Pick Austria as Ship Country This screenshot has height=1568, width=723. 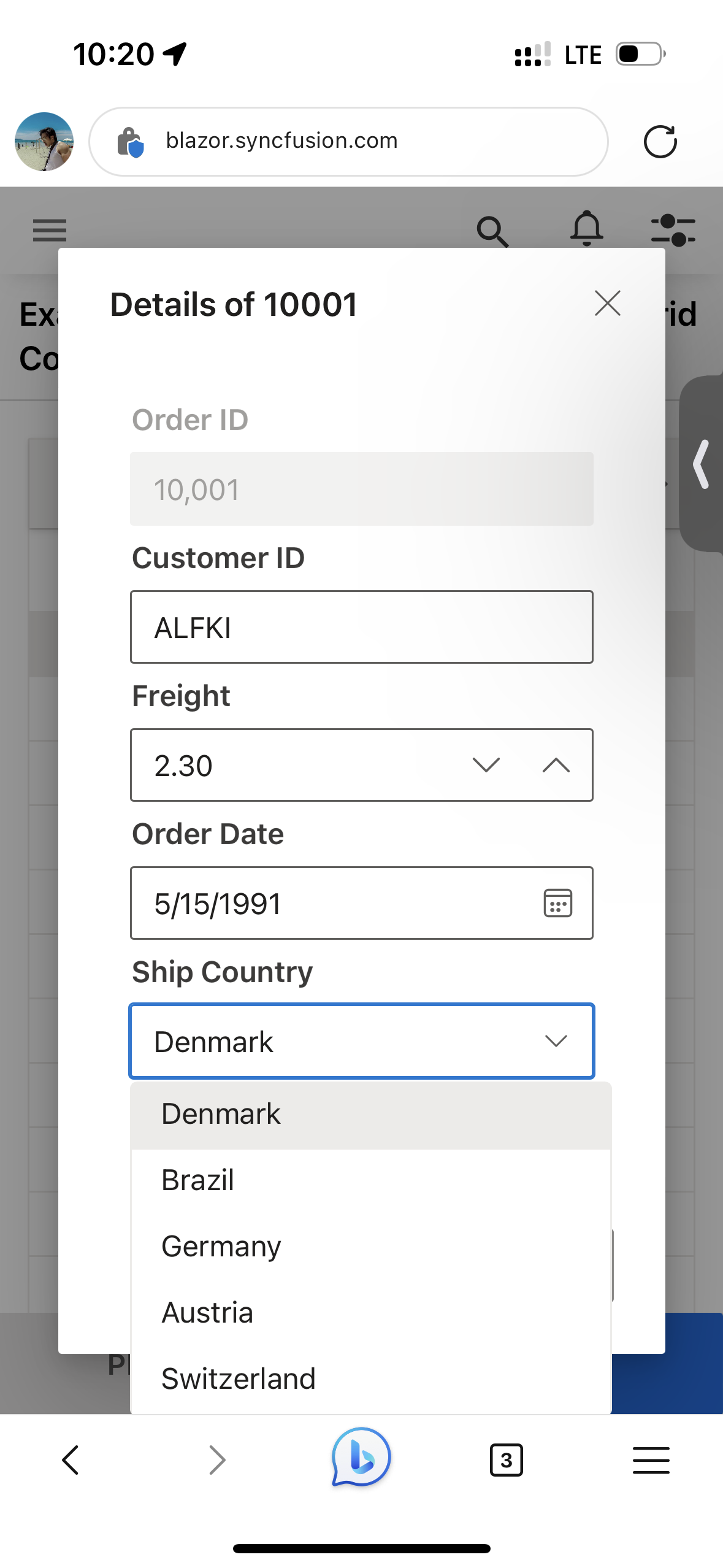pos(207,1313)
